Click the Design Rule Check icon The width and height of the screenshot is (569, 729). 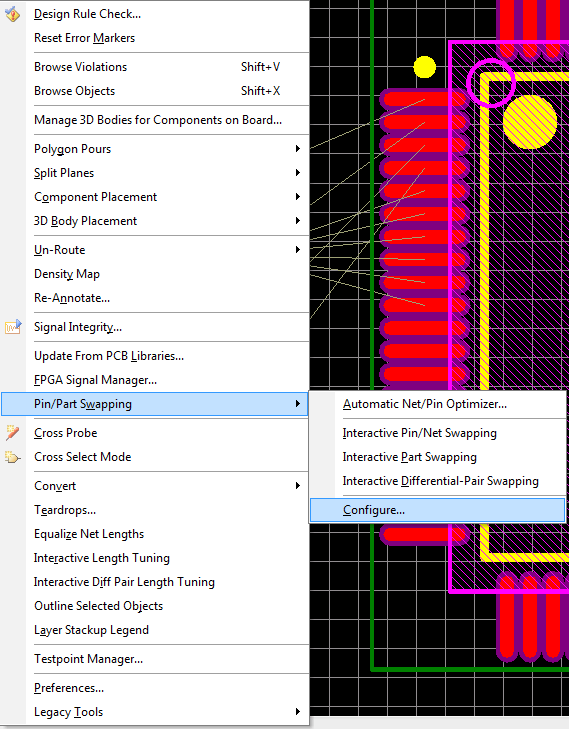[x=13, y=14]
